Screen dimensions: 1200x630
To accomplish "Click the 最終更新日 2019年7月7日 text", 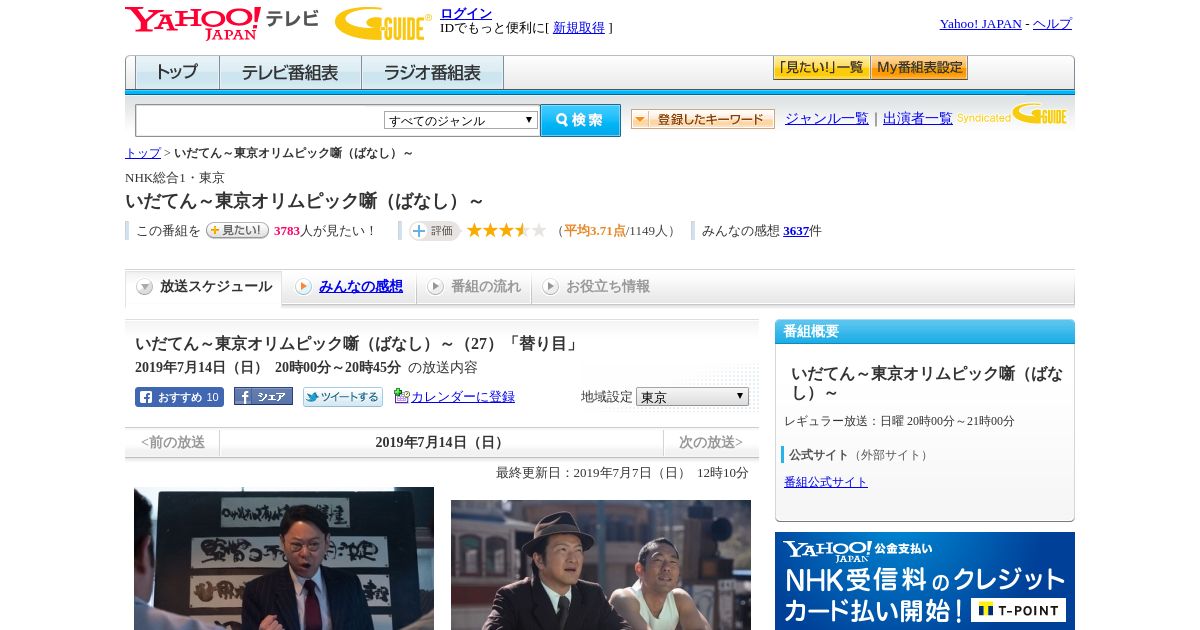I will point(622,473).
